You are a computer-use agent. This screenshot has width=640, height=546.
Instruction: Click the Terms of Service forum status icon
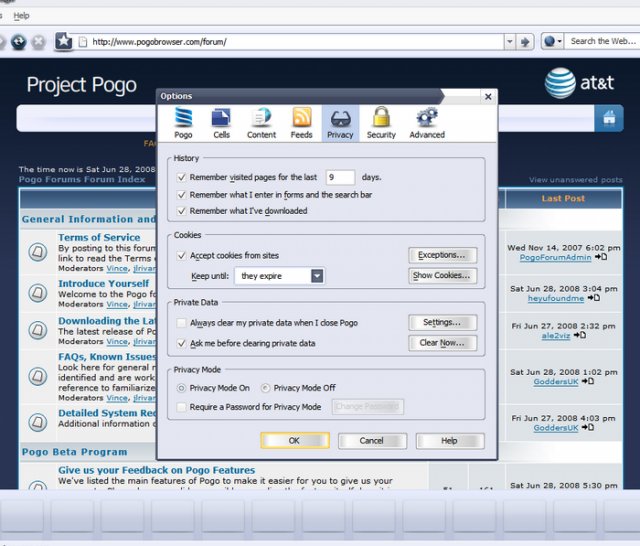pyautogui.click(x=38, y=251)
